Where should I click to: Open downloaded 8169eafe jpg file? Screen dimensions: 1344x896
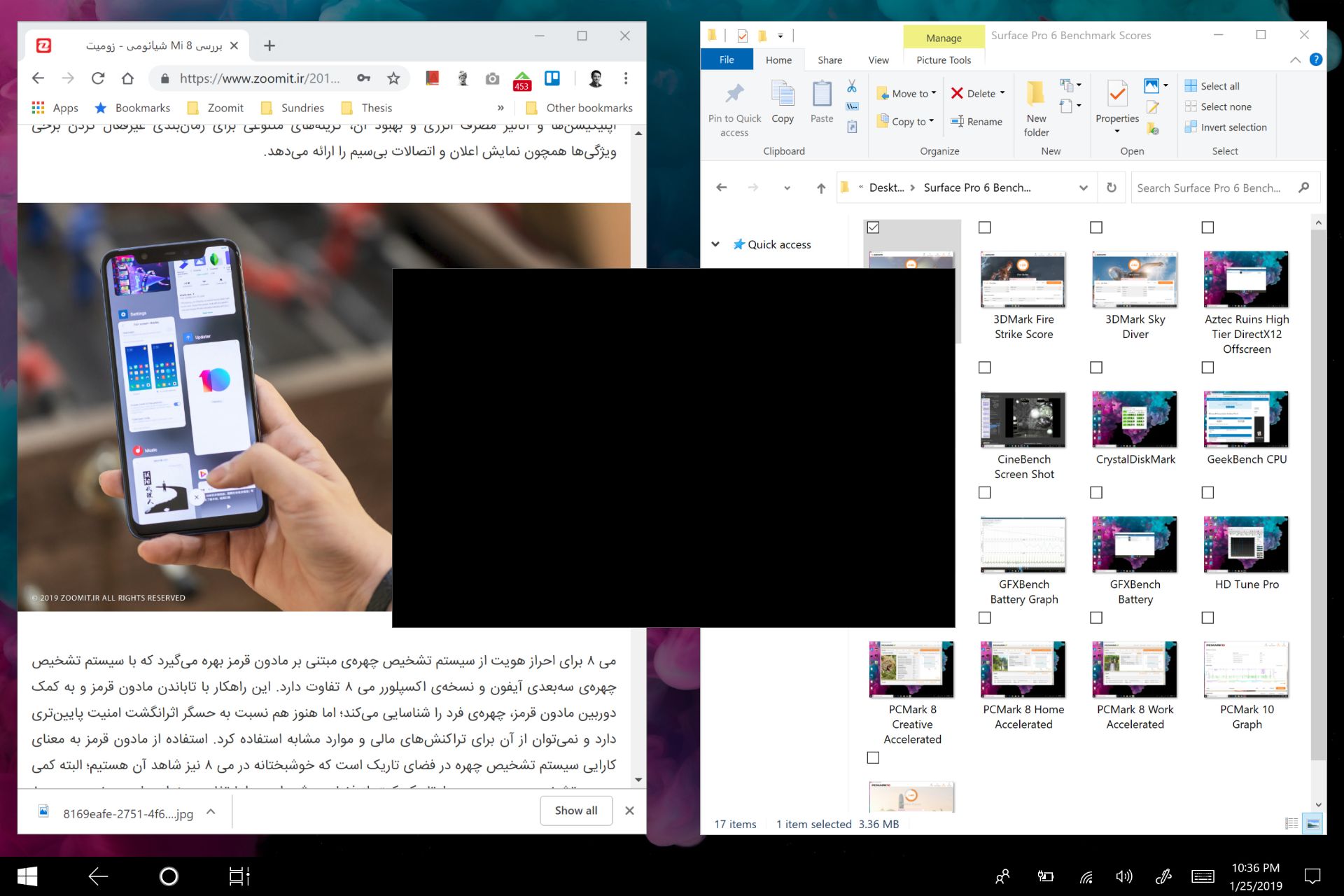click(115, 813)
